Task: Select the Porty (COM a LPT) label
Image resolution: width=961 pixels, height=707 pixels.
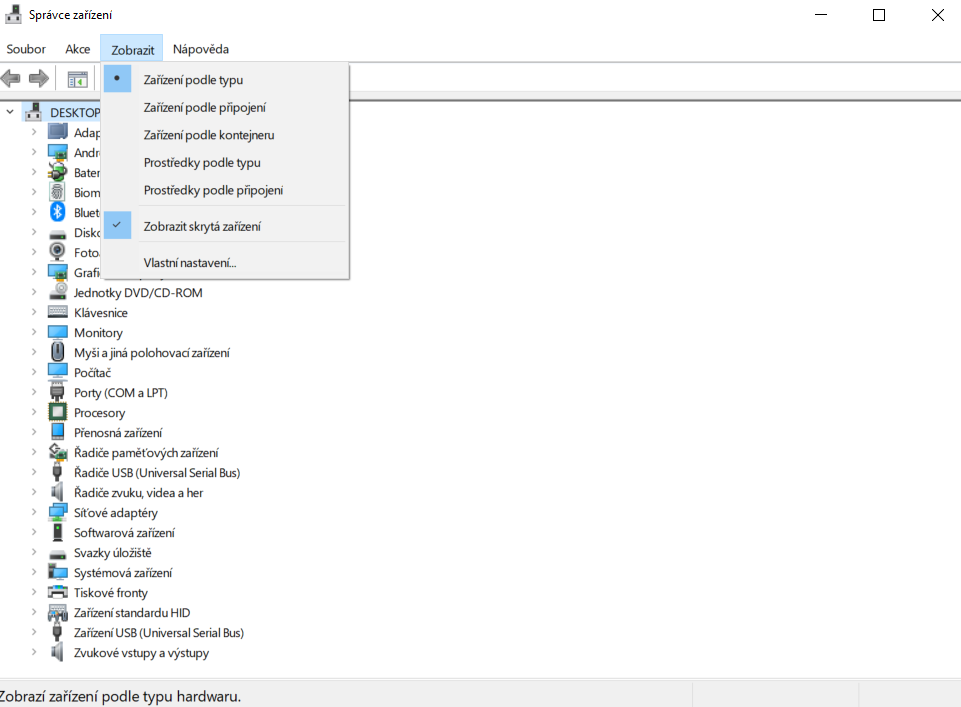Action: [x=121, y=393]
